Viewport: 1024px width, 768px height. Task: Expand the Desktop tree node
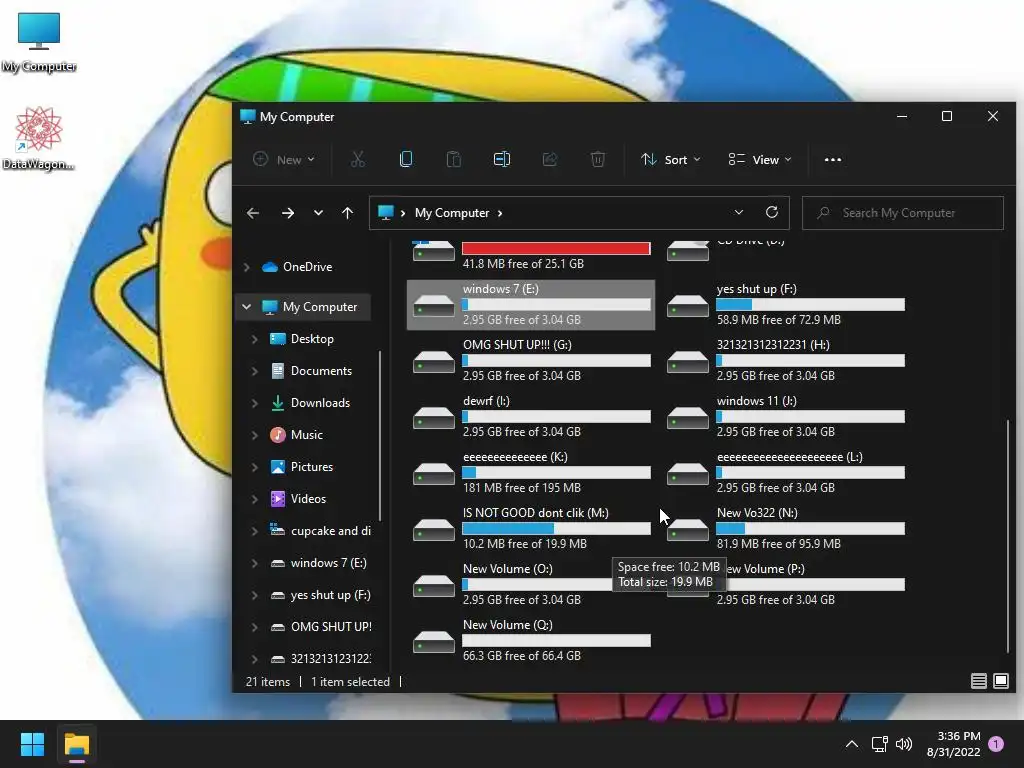pos(255,339)
